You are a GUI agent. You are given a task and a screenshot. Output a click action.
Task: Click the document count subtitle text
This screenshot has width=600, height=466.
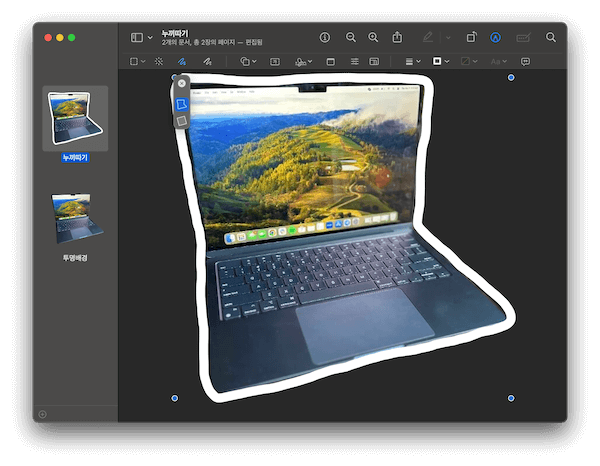pyautogui.click(x=212, y=42)
